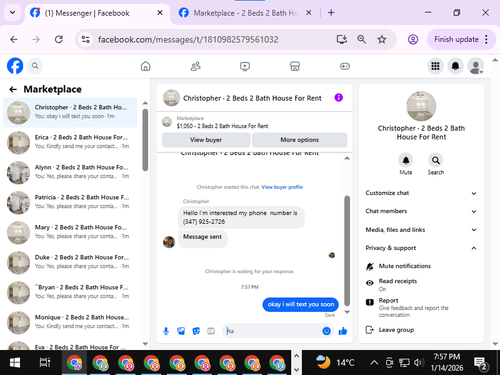This screenshot has height=375, width=500.
Task: Open the $1,050 listing title link
Action: coord(222,126)
